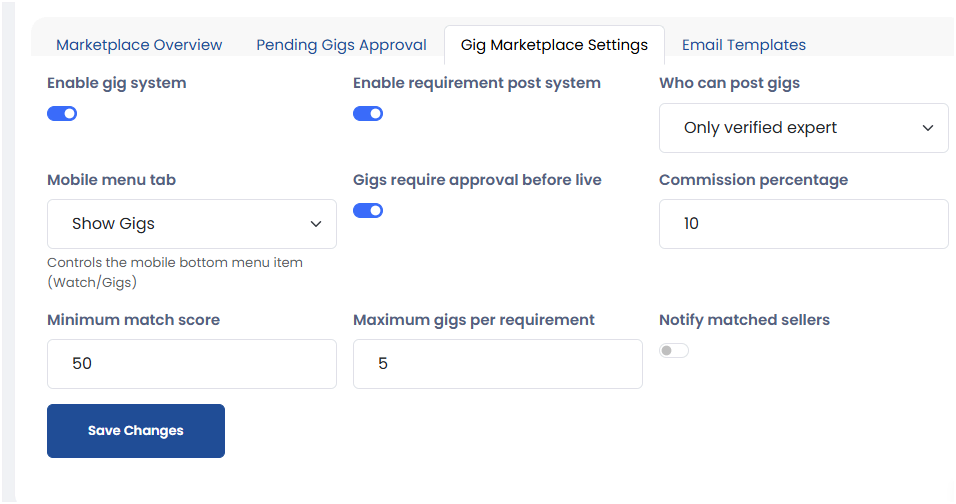Select the Gig Marketplace Settings tab
Image resolution: width=956 pixels, height=504 pixels.
(x=554, y=45)
